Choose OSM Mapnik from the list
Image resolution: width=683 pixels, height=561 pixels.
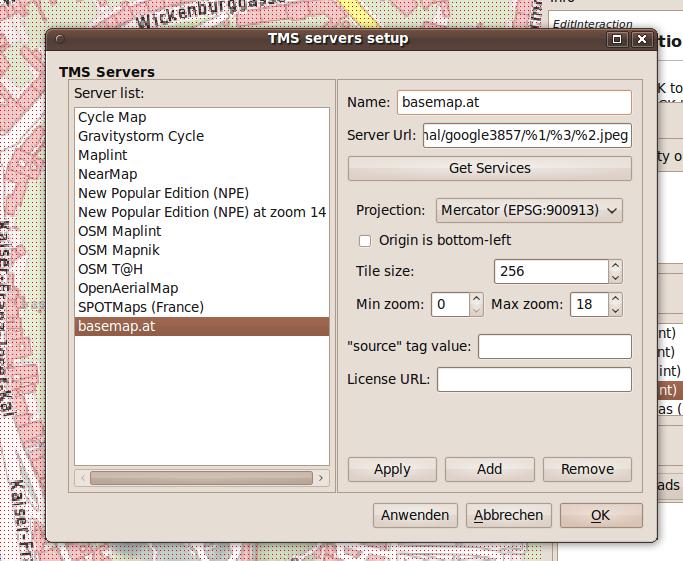[x=119, y=250]
